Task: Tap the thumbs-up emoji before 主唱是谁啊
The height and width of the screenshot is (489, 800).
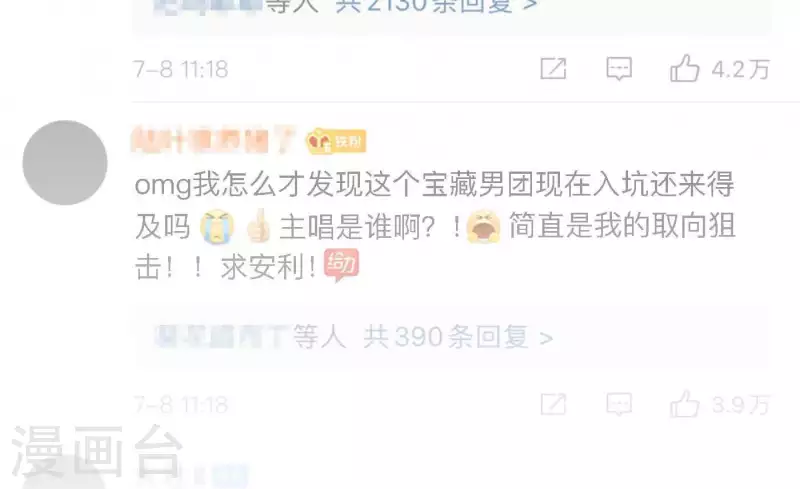Action: 258,226
